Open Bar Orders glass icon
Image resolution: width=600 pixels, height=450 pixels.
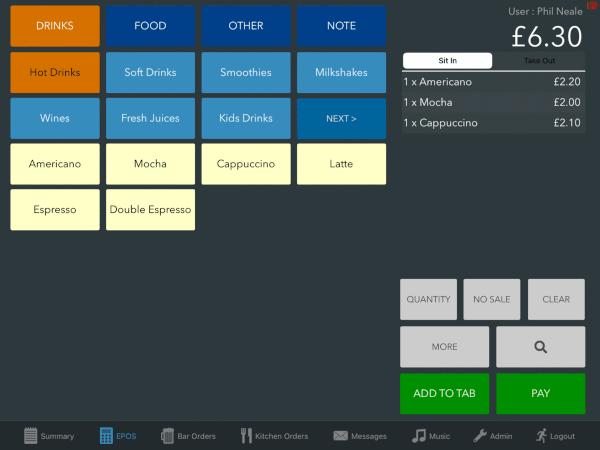(168, 436)
